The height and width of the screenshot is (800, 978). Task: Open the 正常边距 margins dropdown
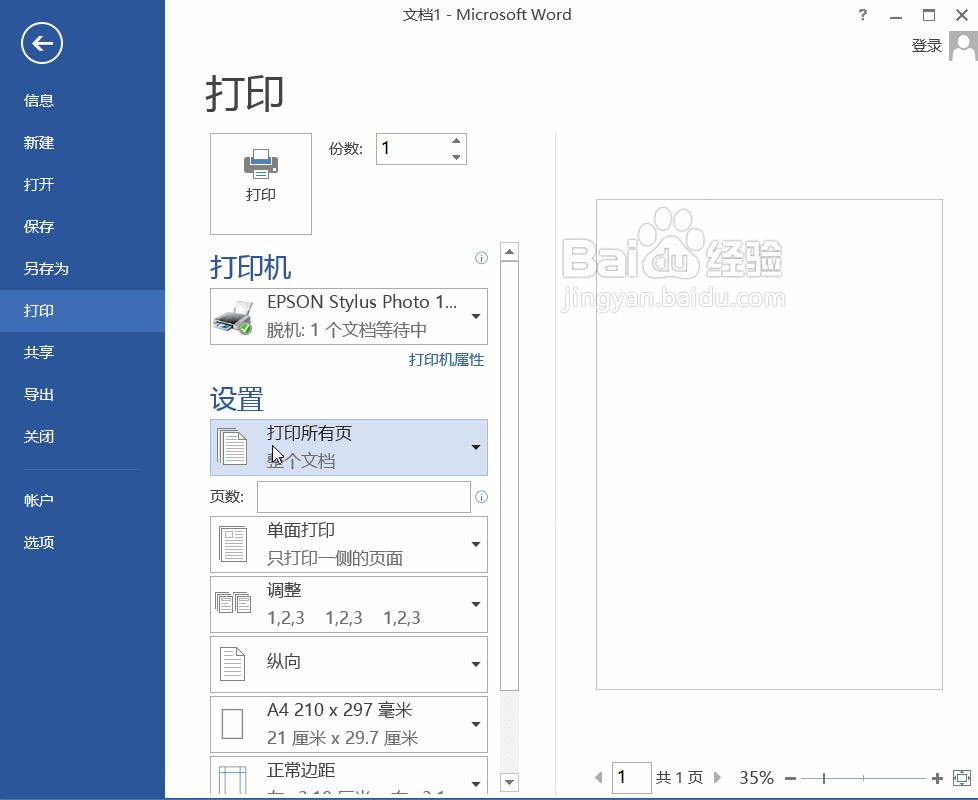(x=349, y=775)
